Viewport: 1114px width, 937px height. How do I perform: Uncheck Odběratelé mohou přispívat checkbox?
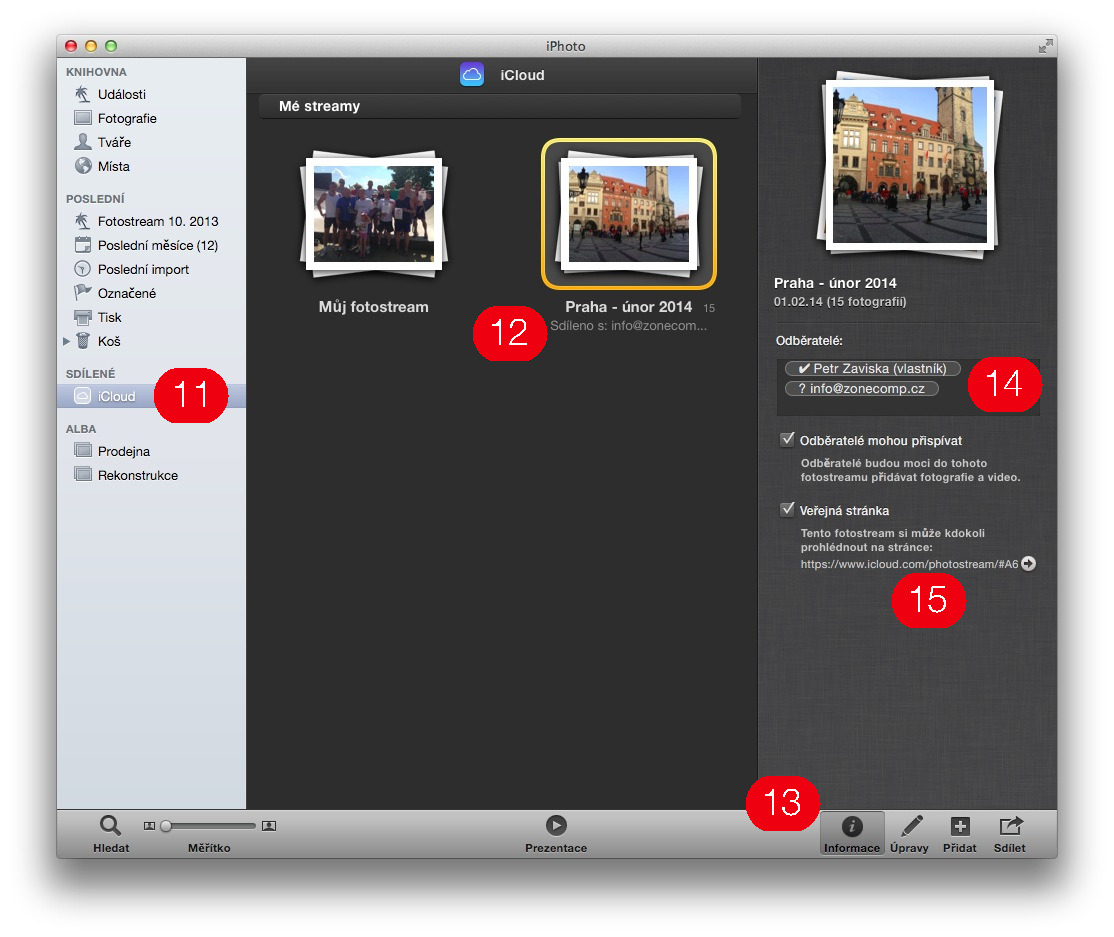(x=787, y=440)
